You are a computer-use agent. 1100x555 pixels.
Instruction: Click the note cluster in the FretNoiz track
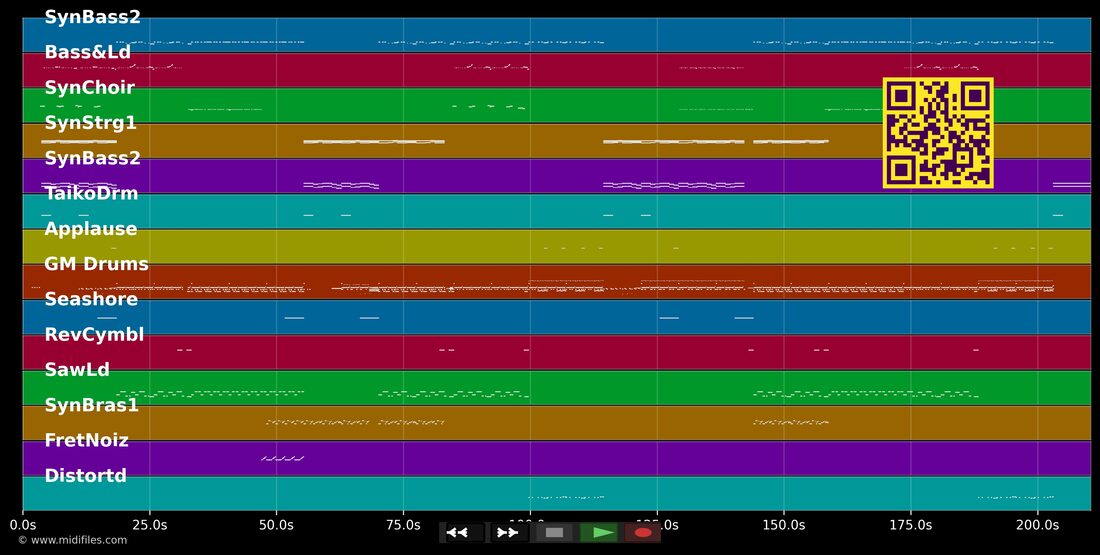pos(283,458)
